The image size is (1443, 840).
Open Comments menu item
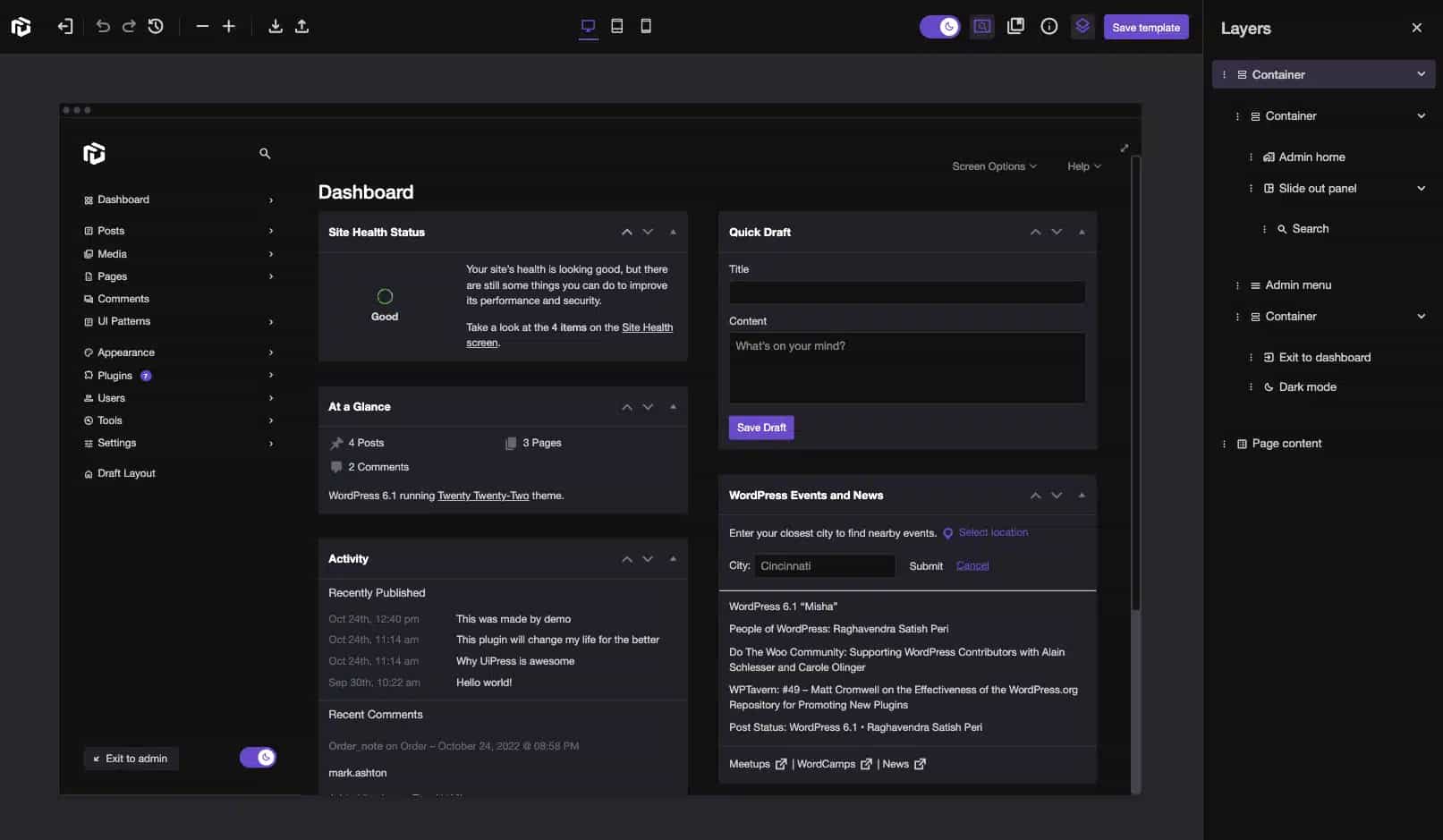click(123, 299)
